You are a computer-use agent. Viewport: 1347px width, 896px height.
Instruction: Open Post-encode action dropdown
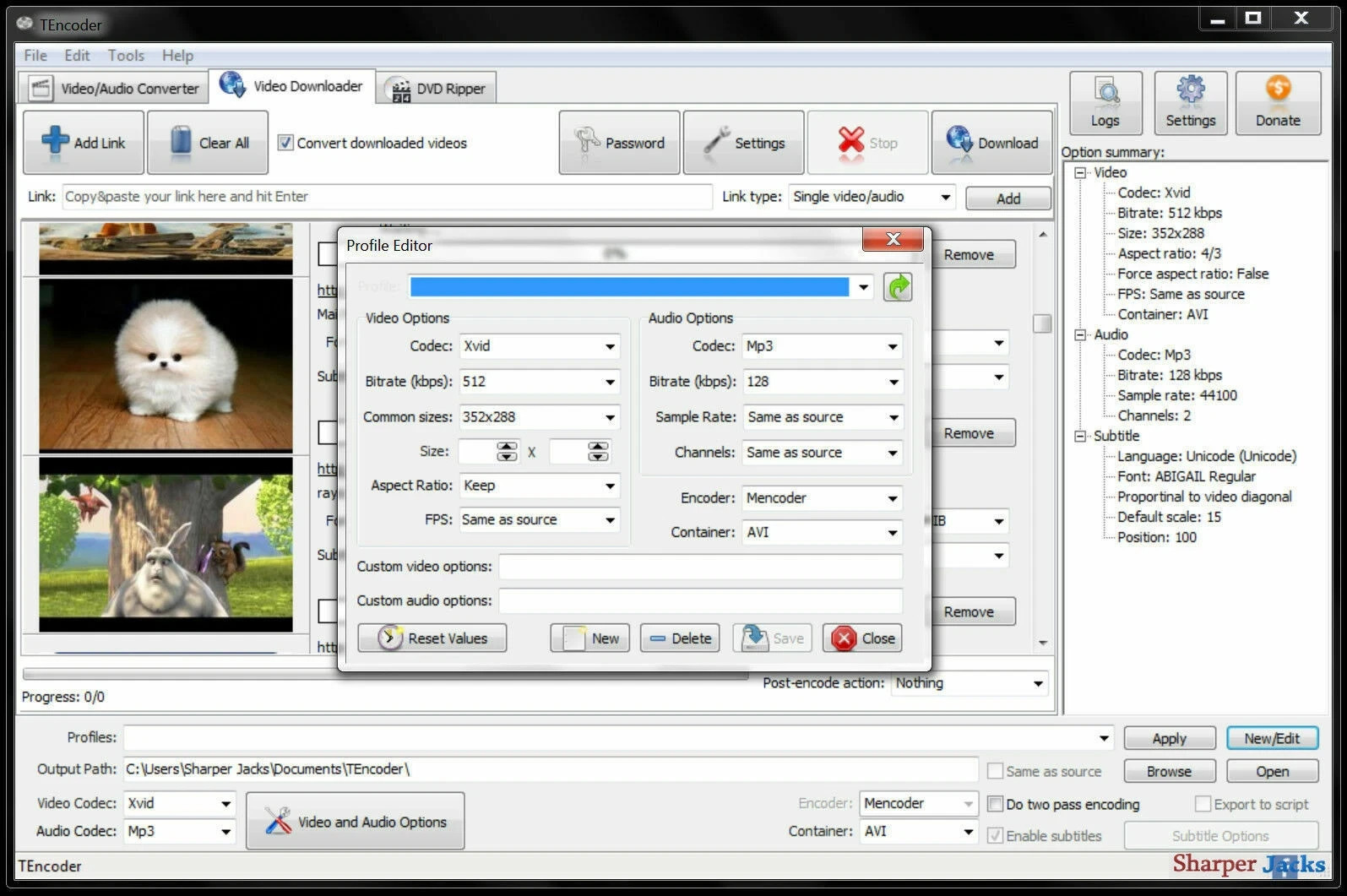[1038, 683]
